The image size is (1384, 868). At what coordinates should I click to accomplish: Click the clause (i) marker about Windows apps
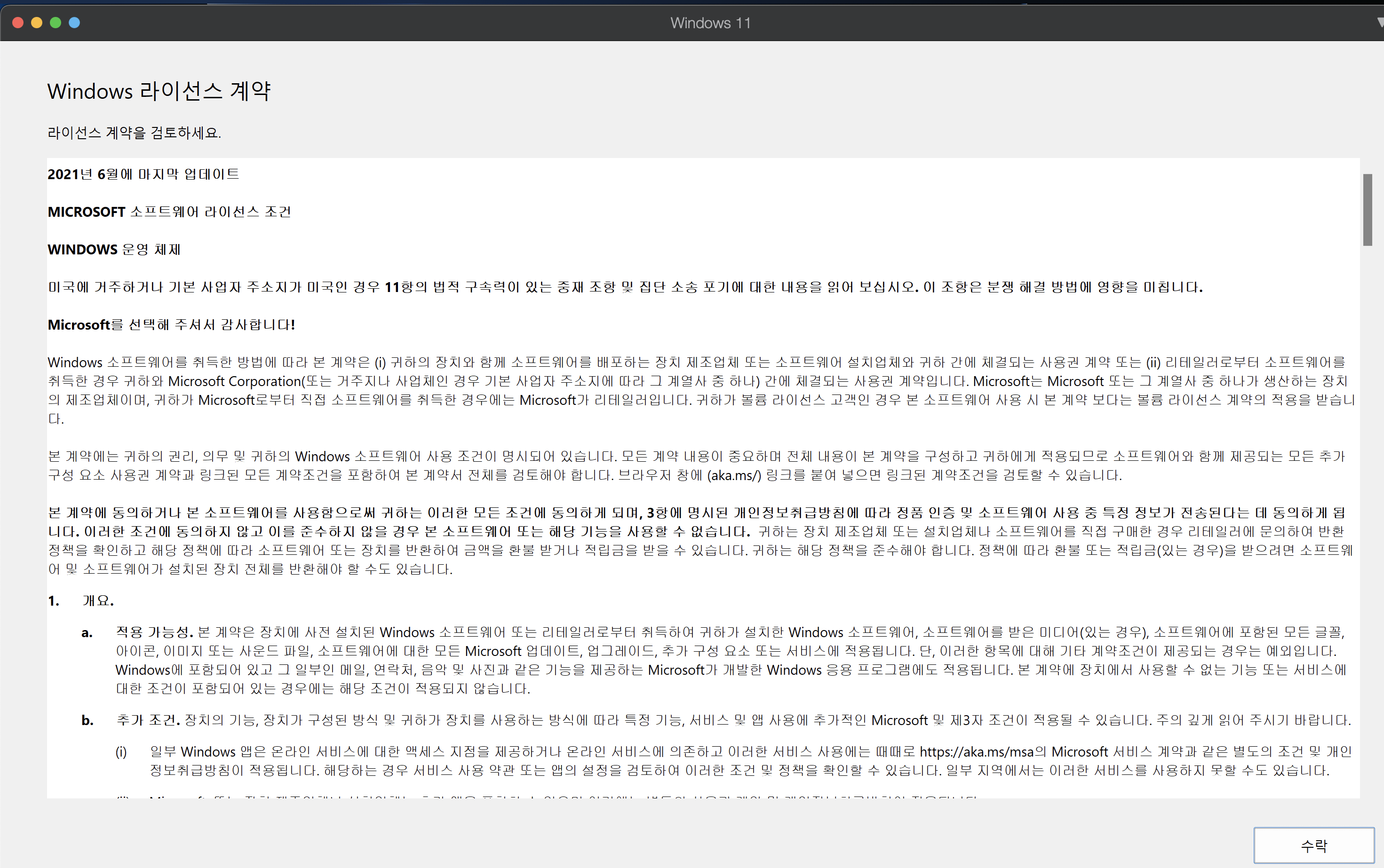[x=121, y=752]
